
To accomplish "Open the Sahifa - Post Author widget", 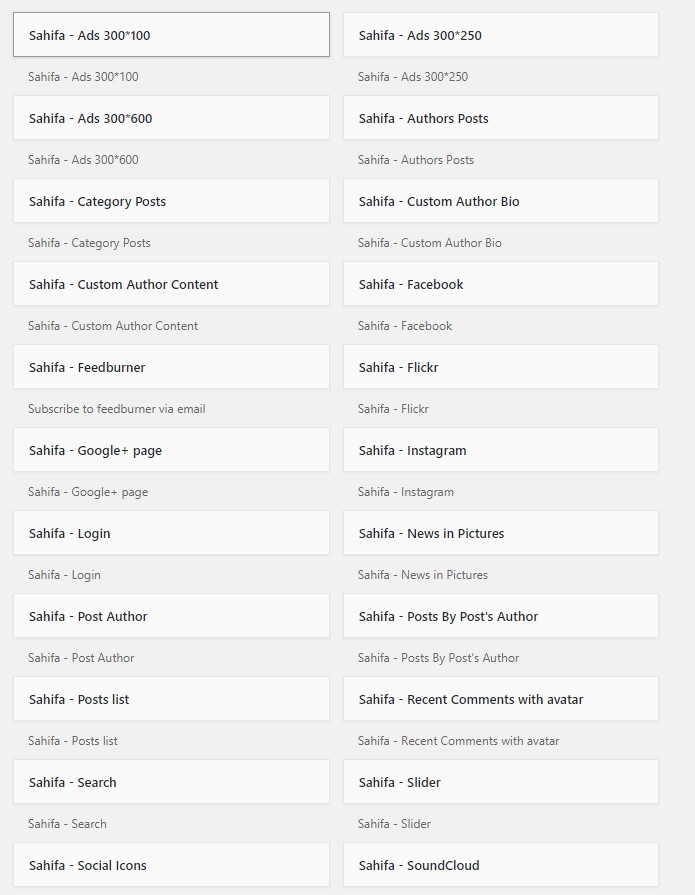I will (171, 615).
